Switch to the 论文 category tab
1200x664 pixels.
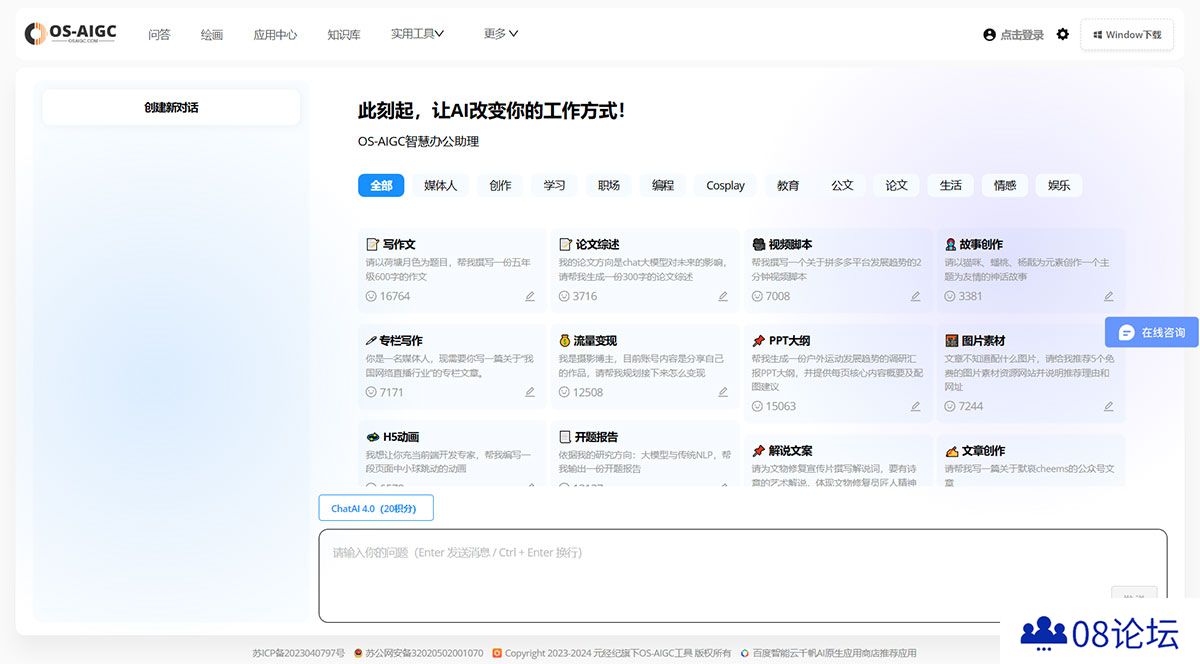click(x=896, y=185)
